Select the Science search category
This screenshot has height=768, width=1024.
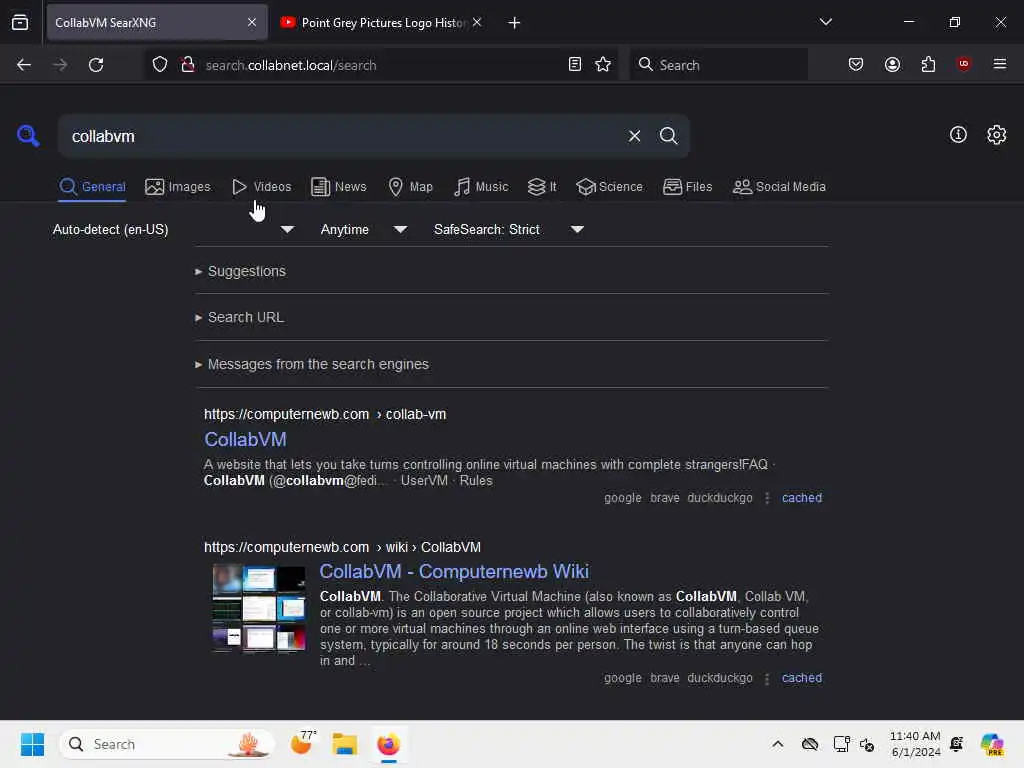pyautogui.click(x=609, y=187)
